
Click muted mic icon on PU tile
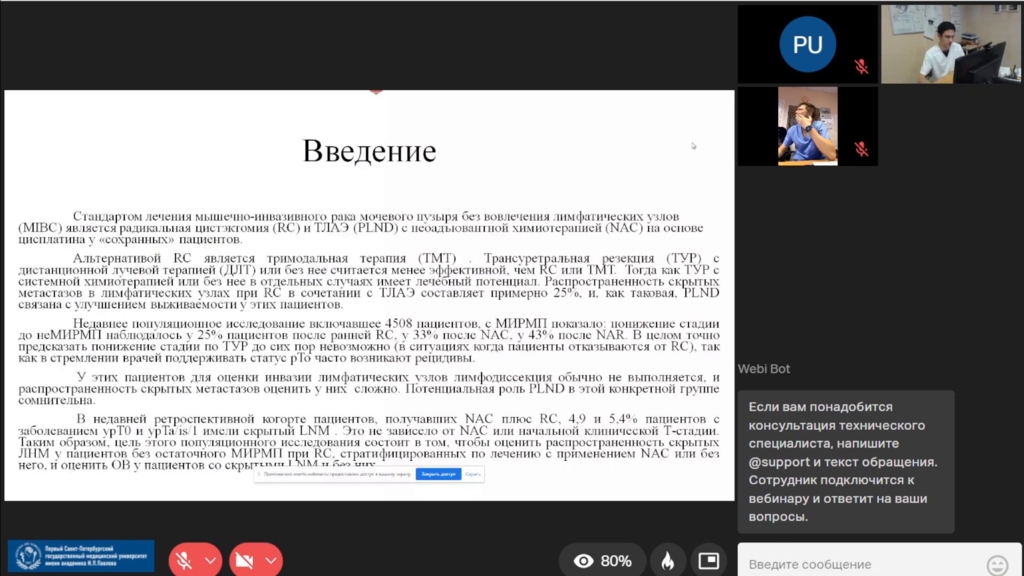click(861, 67)
